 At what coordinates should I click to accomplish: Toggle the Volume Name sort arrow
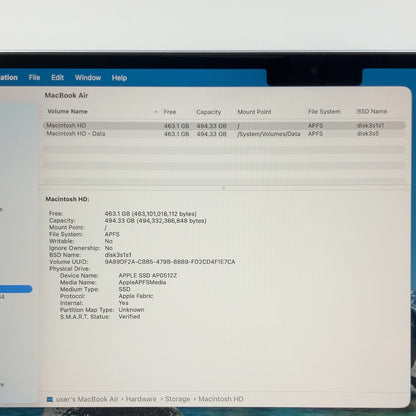(156, 112)
